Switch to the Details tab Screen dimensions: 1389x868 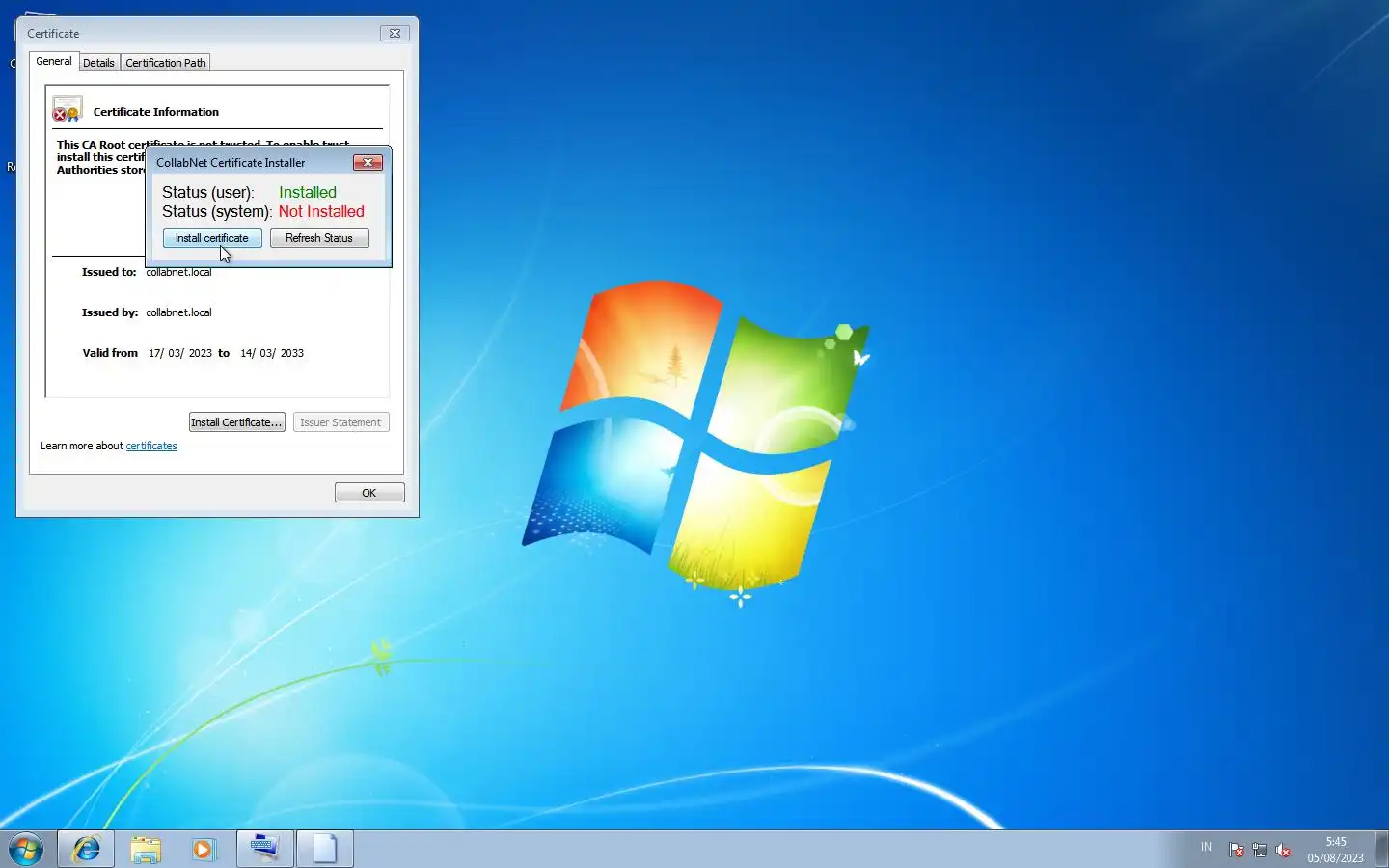(98, 63)
